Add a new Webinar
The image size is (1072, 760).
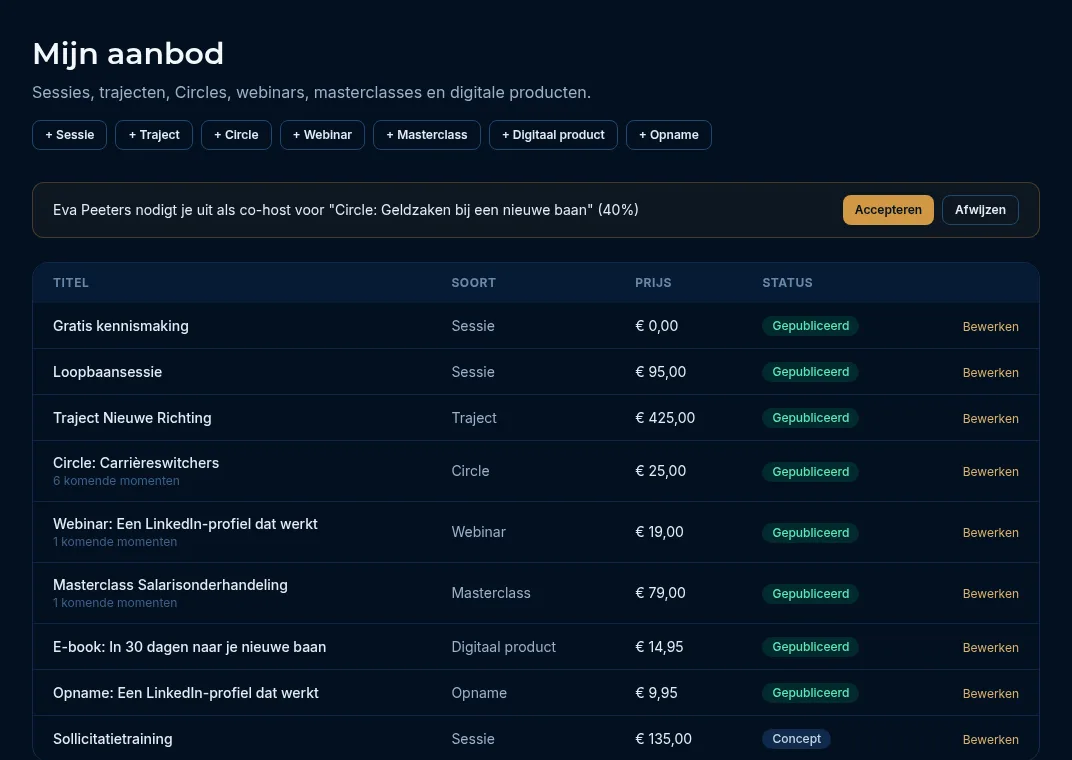[323, 135]
